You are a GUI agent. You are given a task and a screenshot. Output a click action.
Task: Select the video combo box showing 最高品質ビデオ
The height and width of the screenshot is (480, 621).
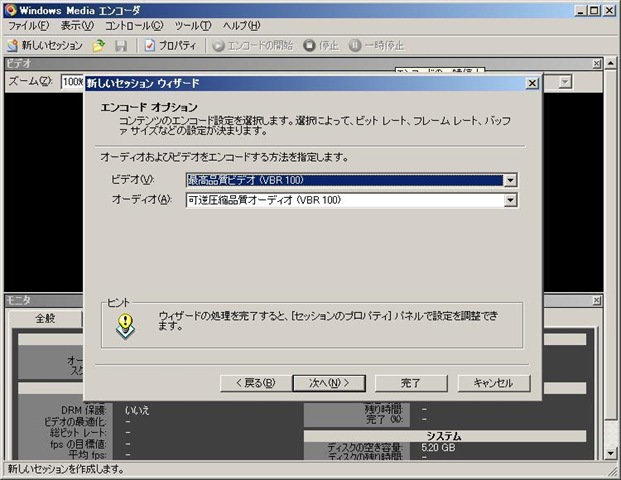(x=352, y=181)
